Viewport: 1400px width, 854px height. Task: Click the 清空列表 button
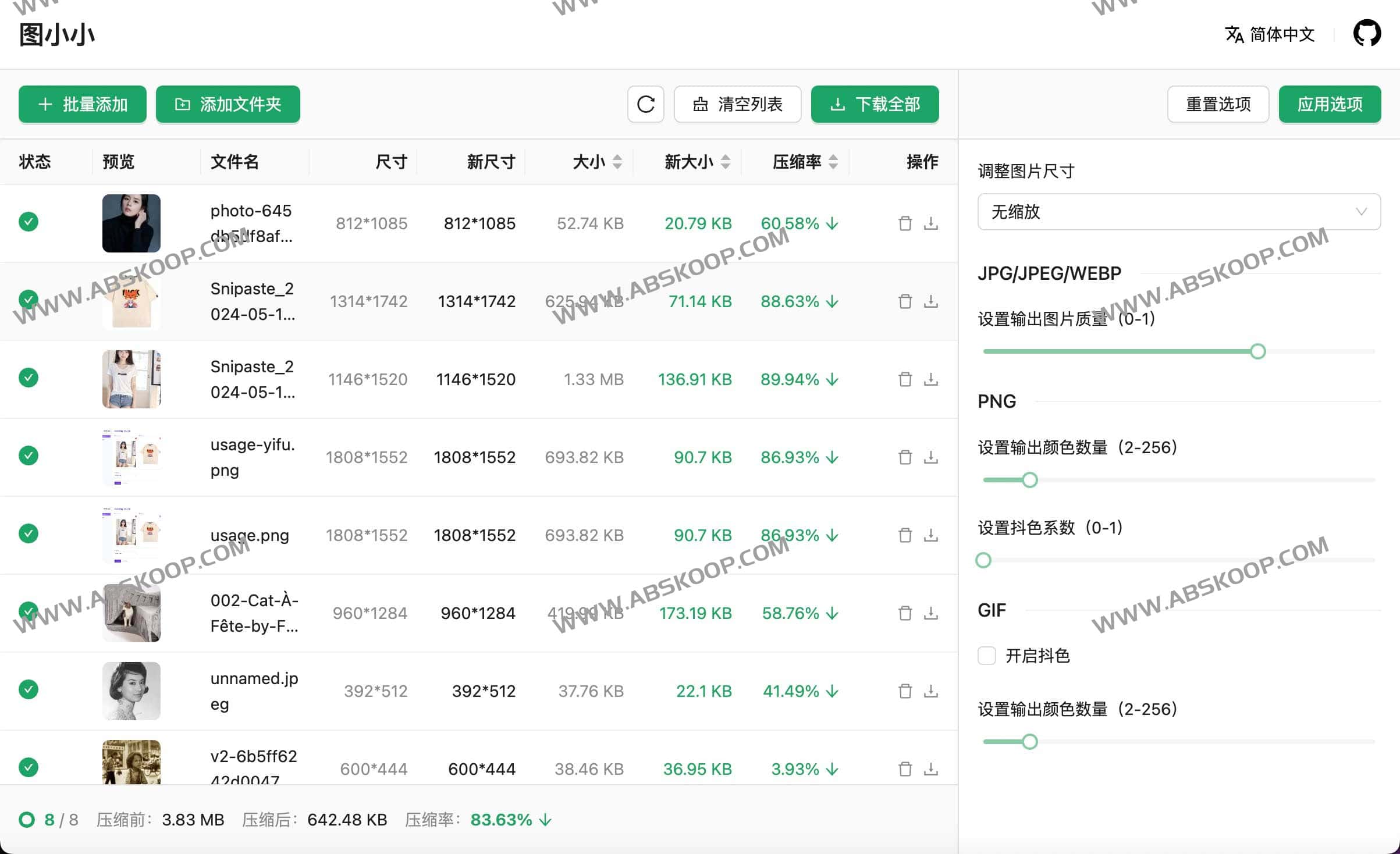[737, 104]
